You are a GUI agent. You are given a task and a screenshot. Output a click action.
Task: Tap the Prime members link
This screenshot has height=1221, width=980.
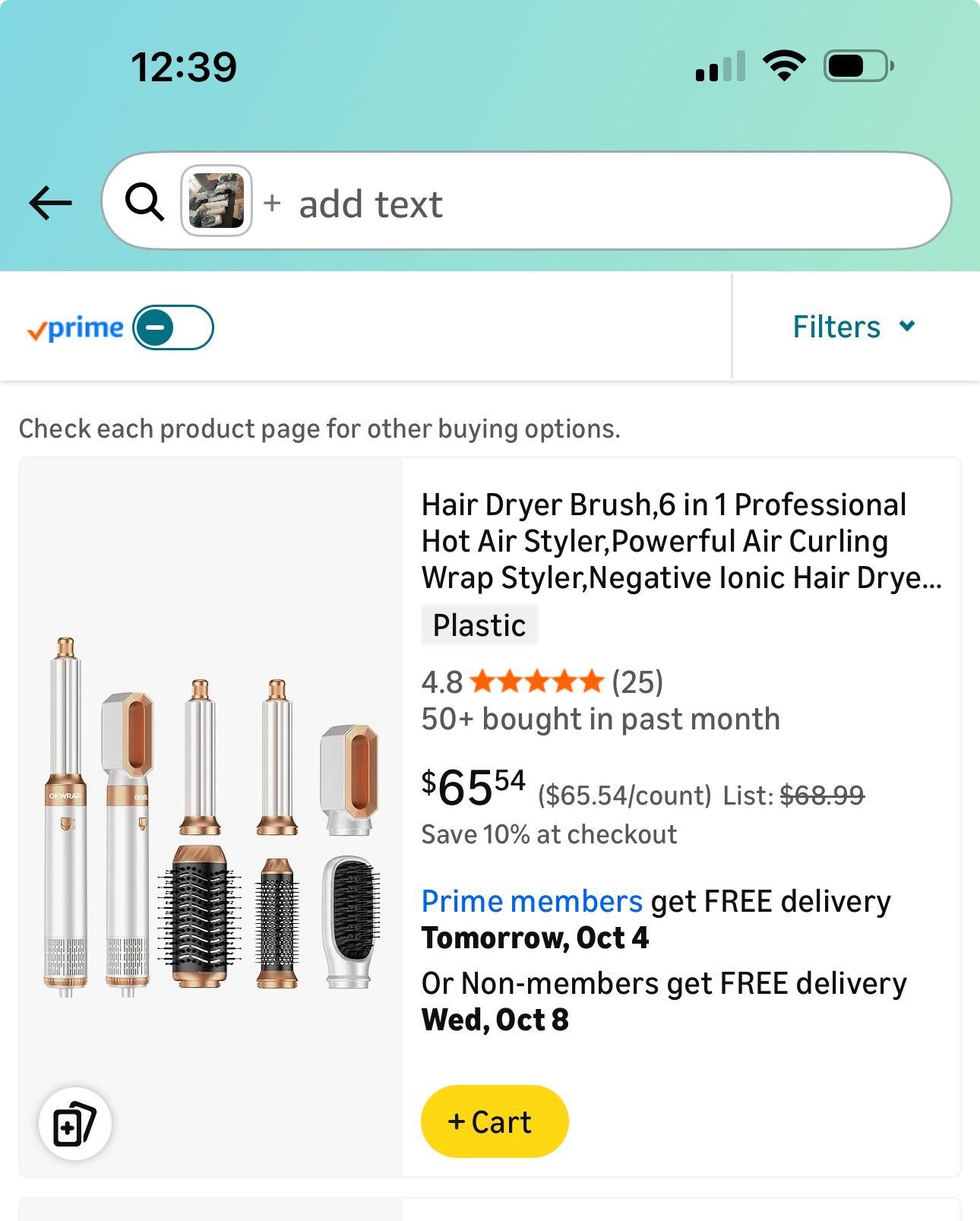pos(532,901)
